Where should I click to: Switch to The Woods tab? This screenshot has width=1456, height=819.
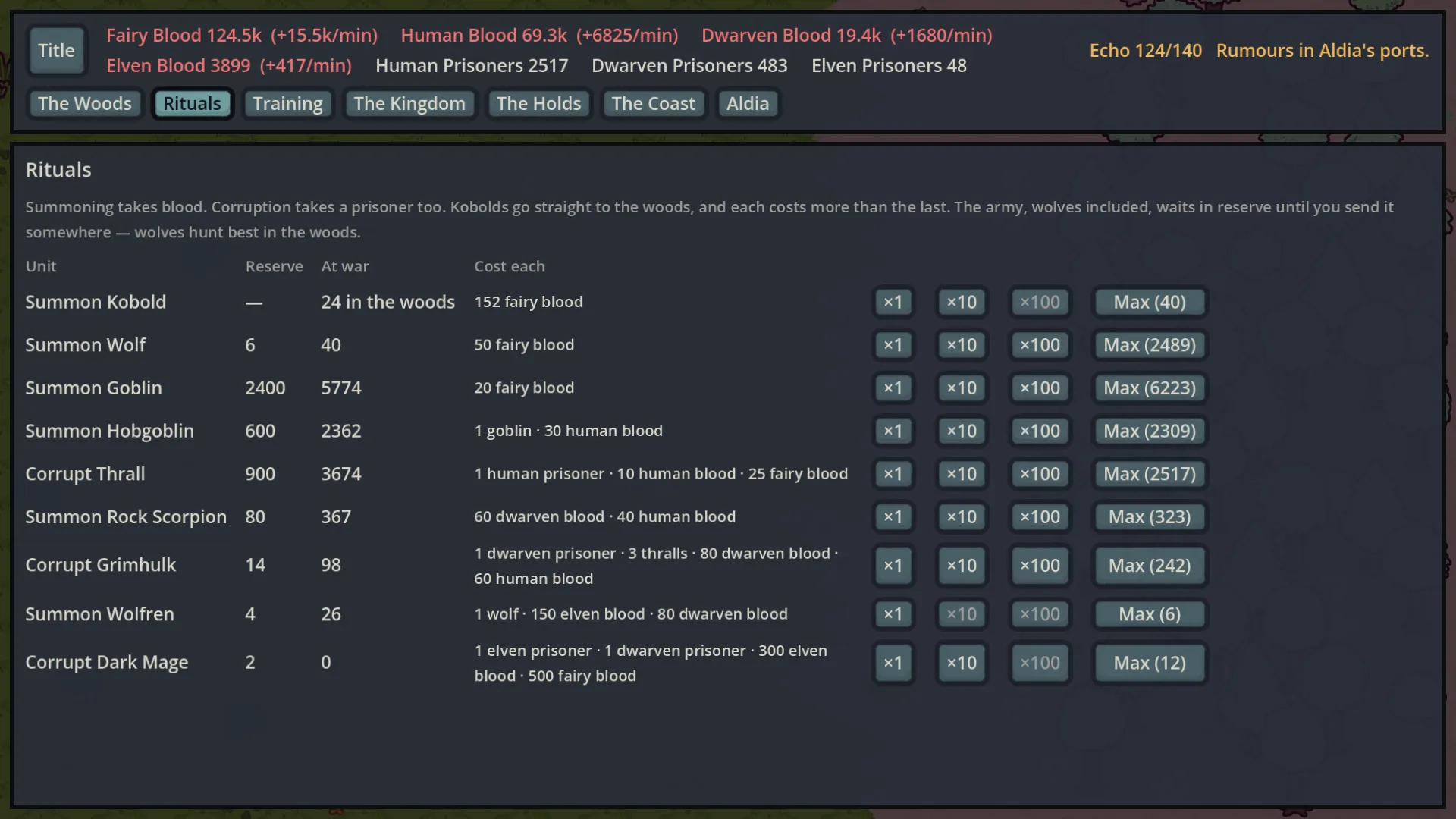(85, 104)
